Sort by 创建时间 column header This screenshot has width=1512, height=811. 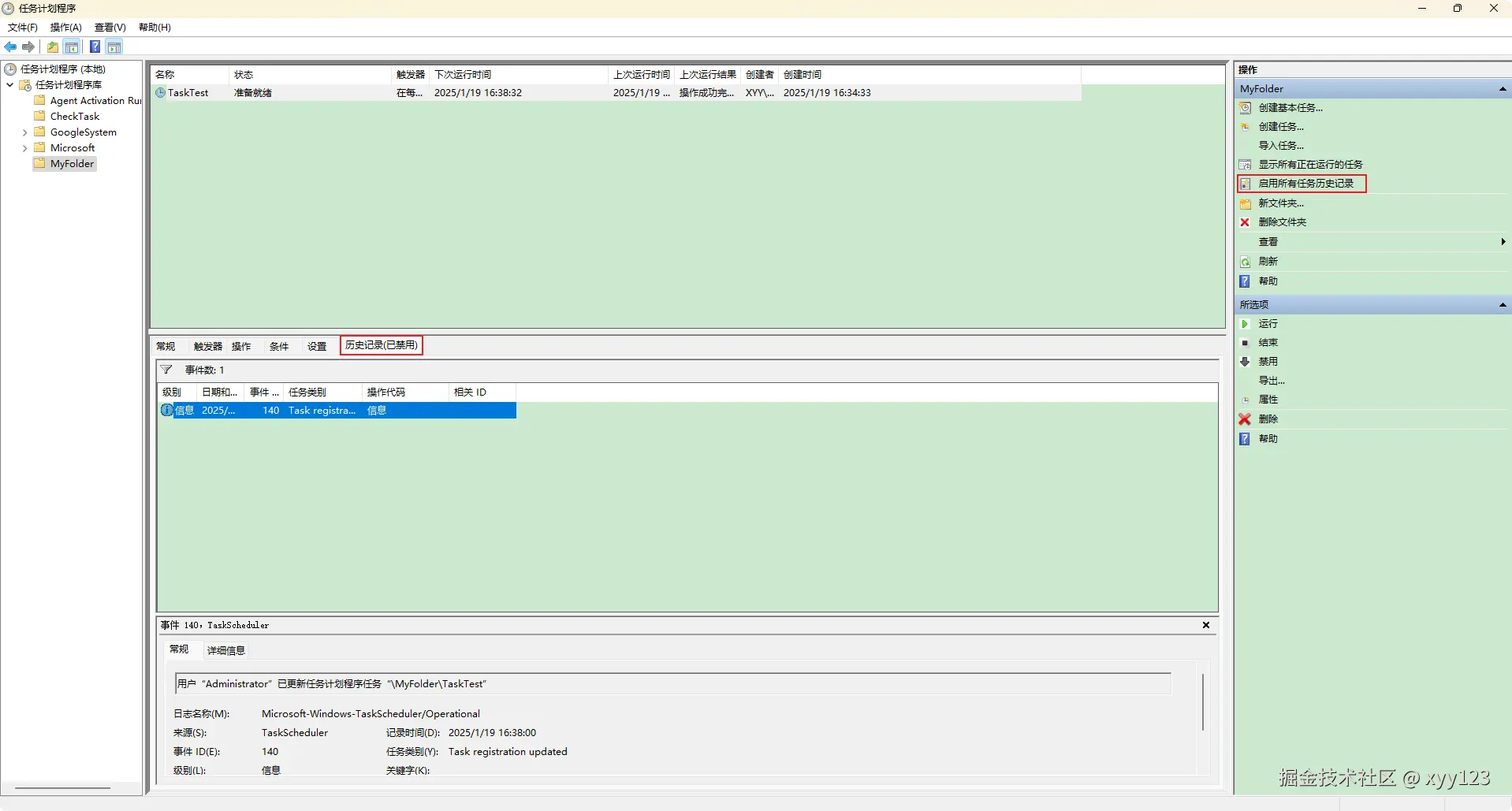(930, 75)
